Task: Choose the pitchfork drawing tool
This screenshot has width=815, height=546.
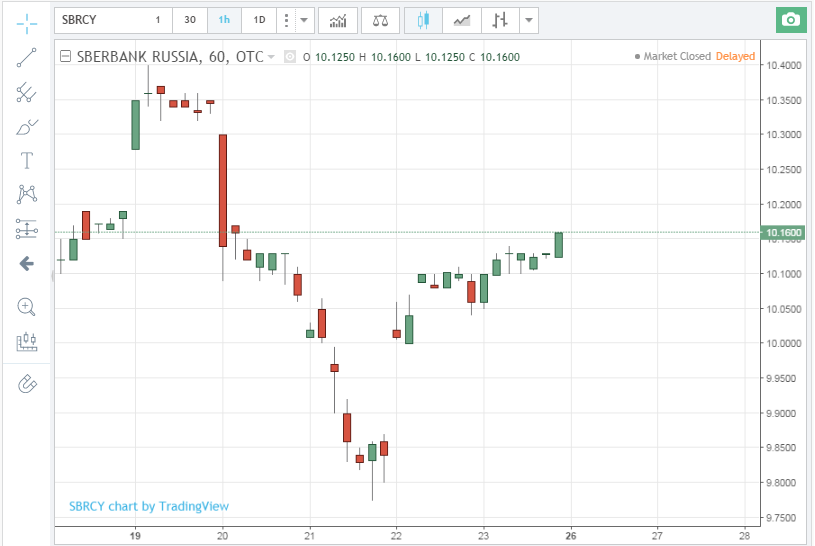Action: 27,93
